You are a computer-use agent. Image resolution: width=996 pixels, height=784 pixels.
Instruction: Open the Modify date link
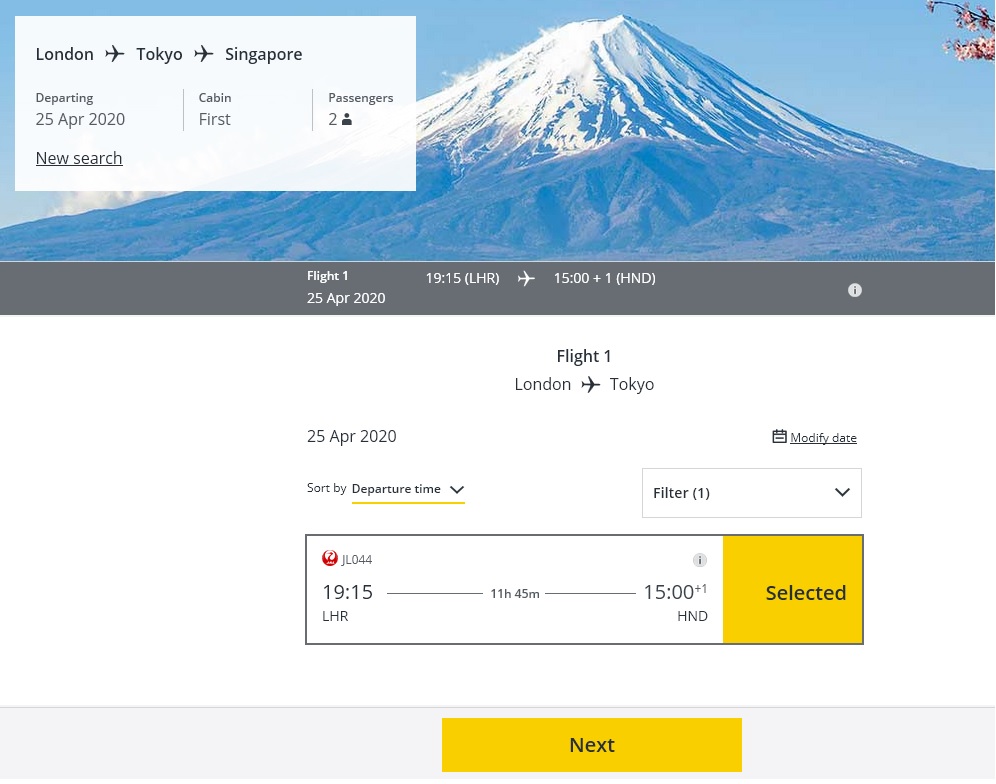pyautogui.click(x=823, y=438)
